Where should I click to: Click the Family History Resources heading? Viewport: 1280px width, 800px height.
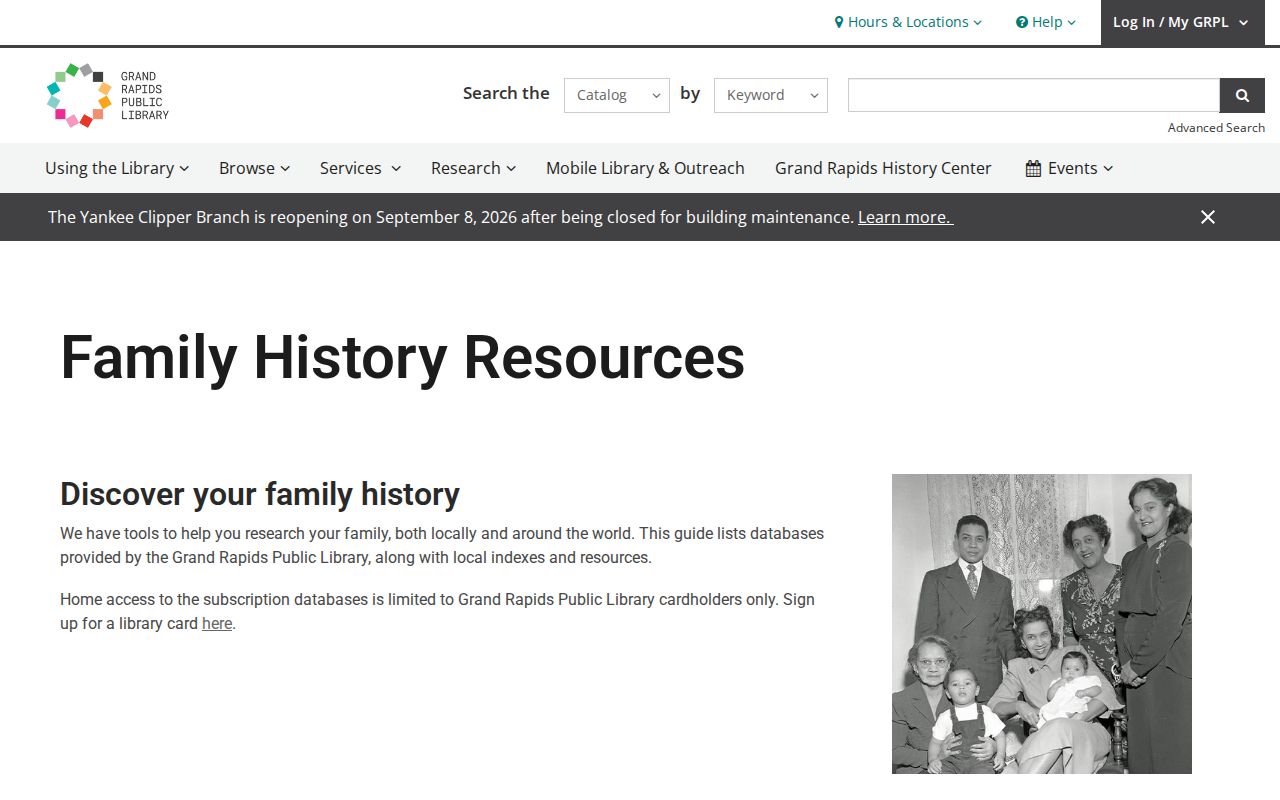402,357
